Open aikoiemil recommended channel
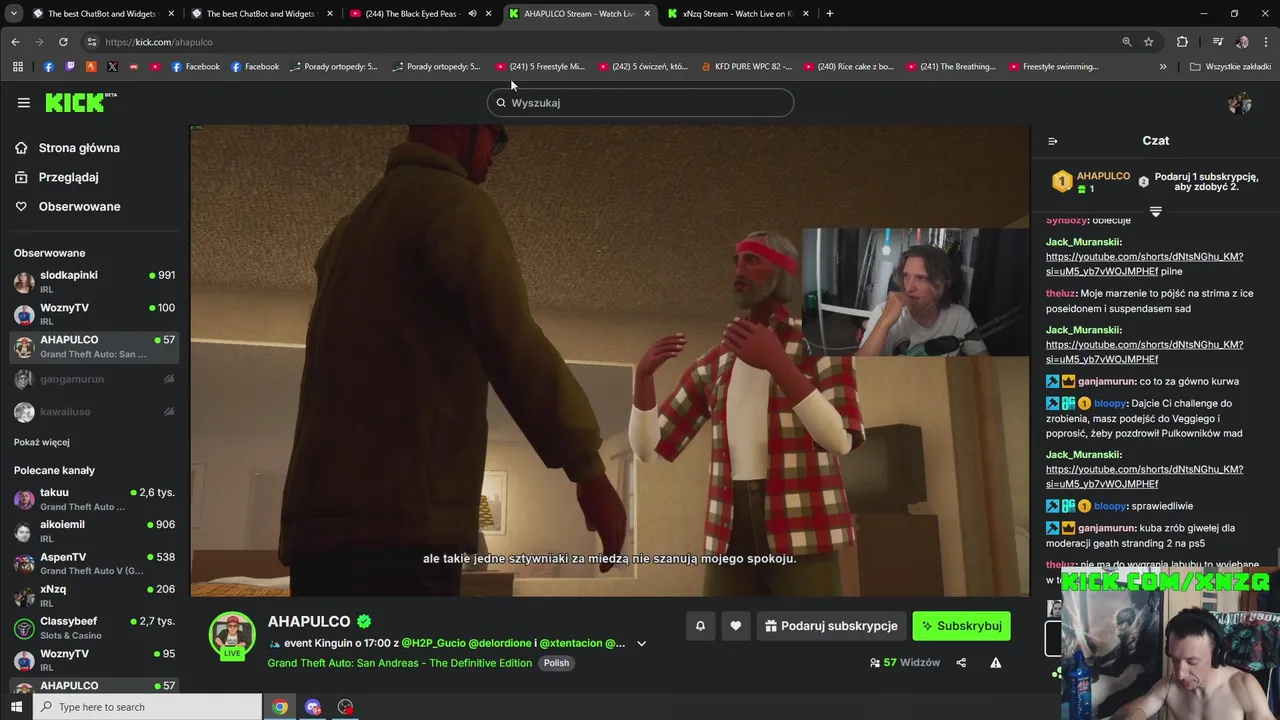1280x720 pixels. [x=94, y=531]
